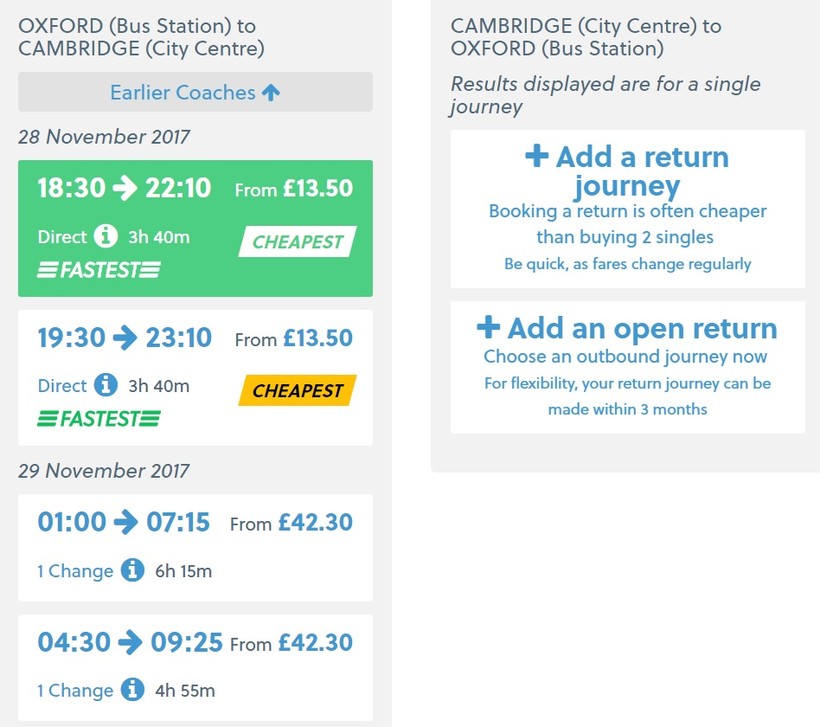Click Add an open return heading
The height and width of the screenshot is (727, 820).
[x=642, y=328]
